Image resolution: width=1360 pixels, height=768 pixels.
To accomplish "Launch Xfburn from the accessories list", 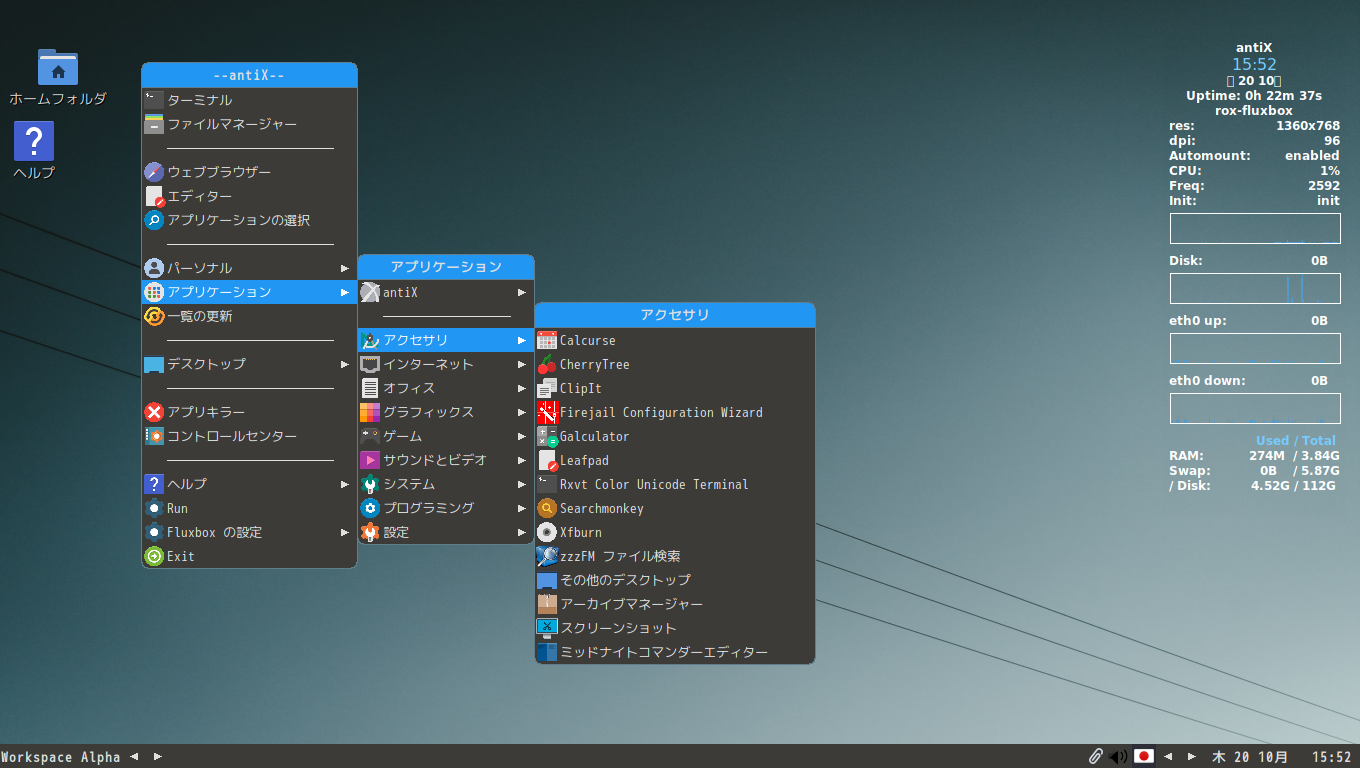I will (675, 532).
